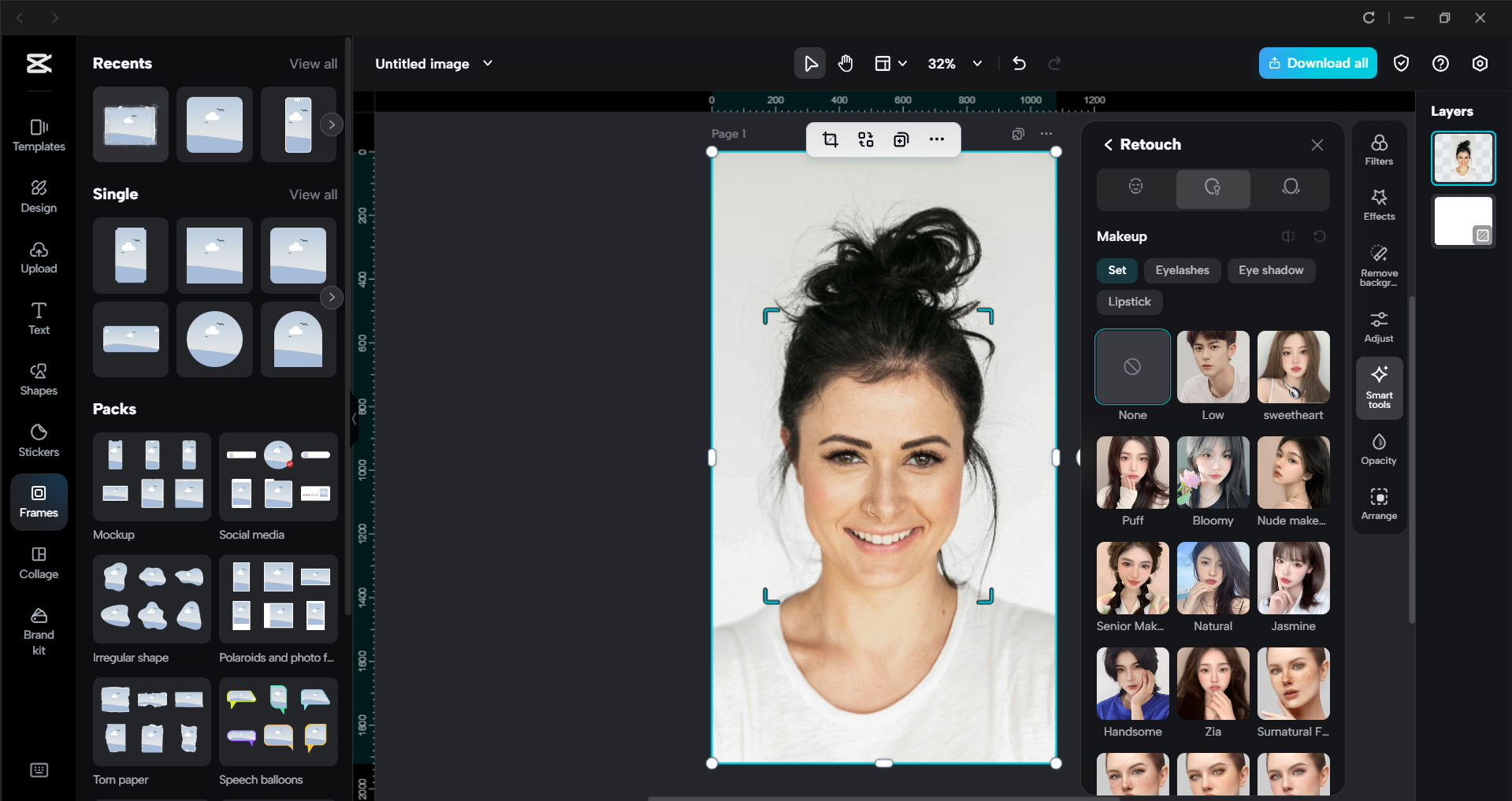The height and width of the screenshot is (801, 1512).
Task: Open the Adjust panel
Action: tap(1378, 325)
